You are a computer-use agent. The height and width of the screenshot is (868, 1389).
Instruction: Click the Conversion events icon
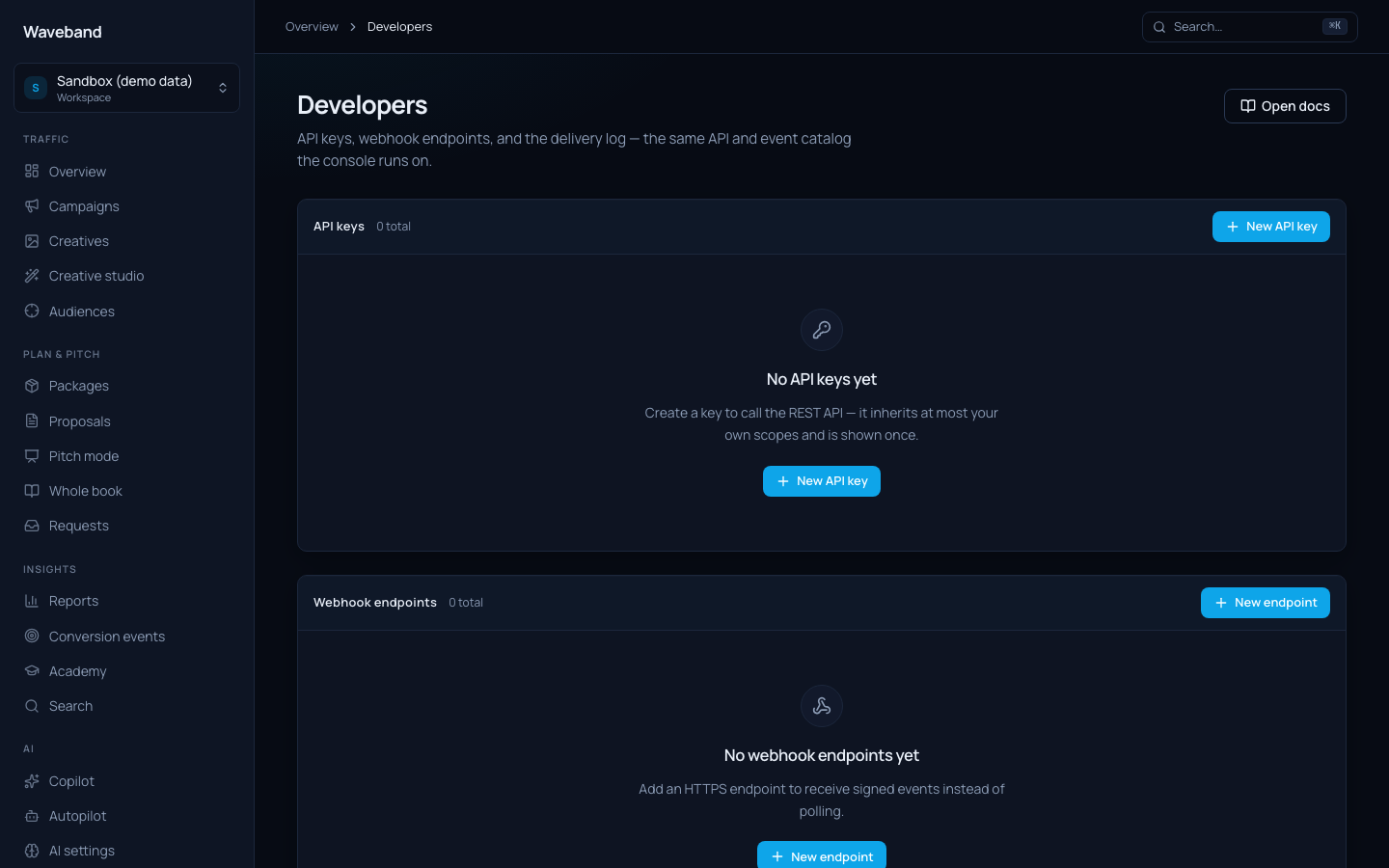(x=32, y=636)
